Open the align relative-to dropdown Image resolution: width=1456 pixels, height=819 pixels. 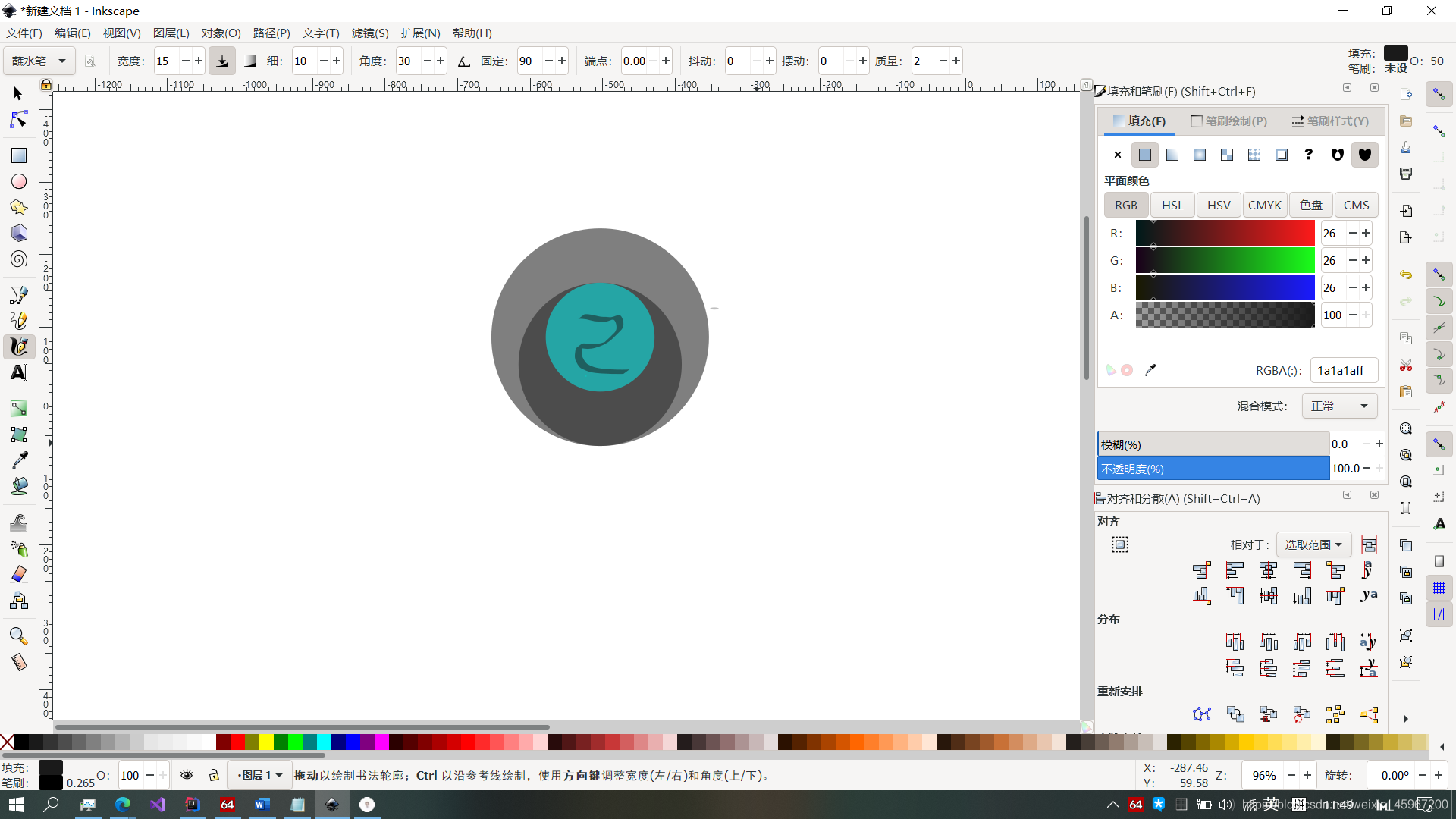pyautogui.click(x=1313, y=544)
